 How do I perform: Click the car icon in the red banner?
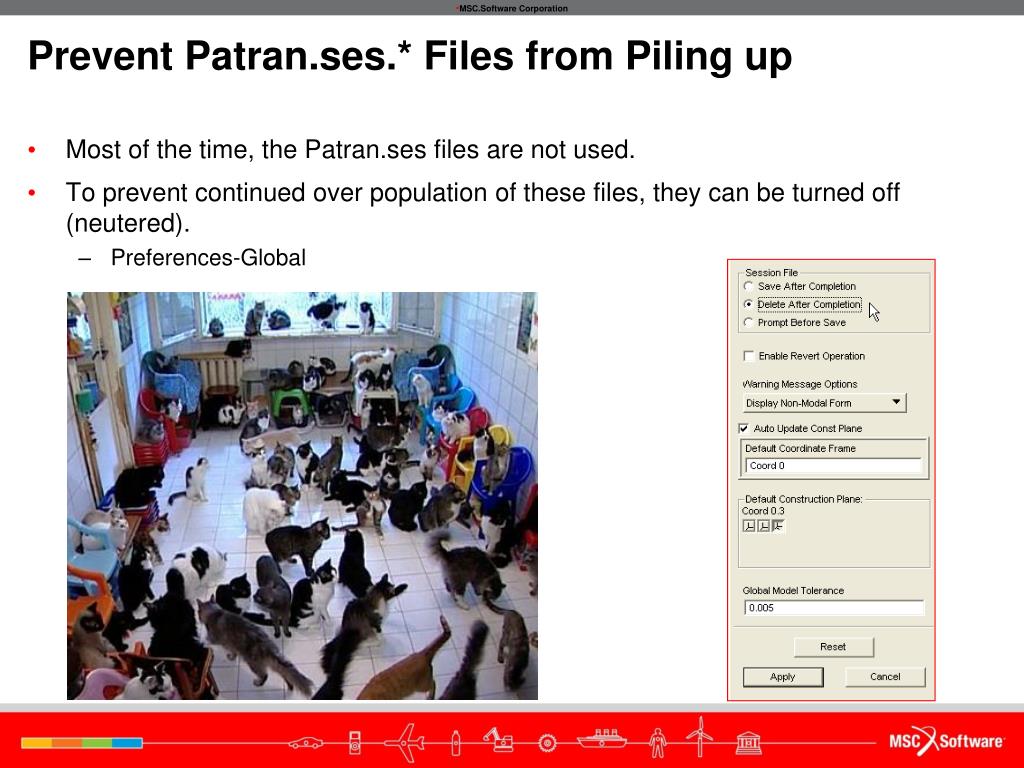(306, 743)
